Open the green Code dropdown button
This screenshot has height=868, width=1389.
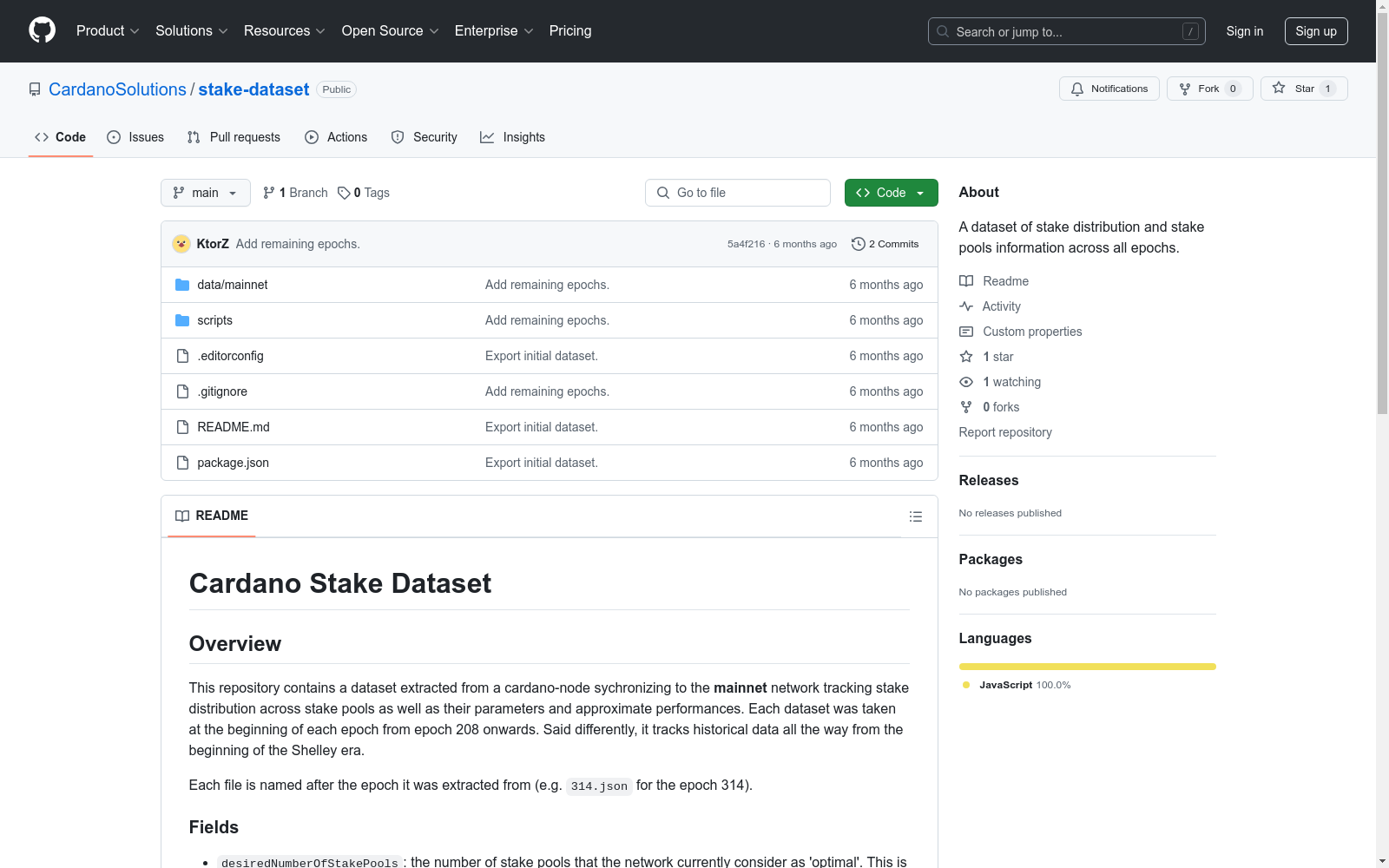892,193
